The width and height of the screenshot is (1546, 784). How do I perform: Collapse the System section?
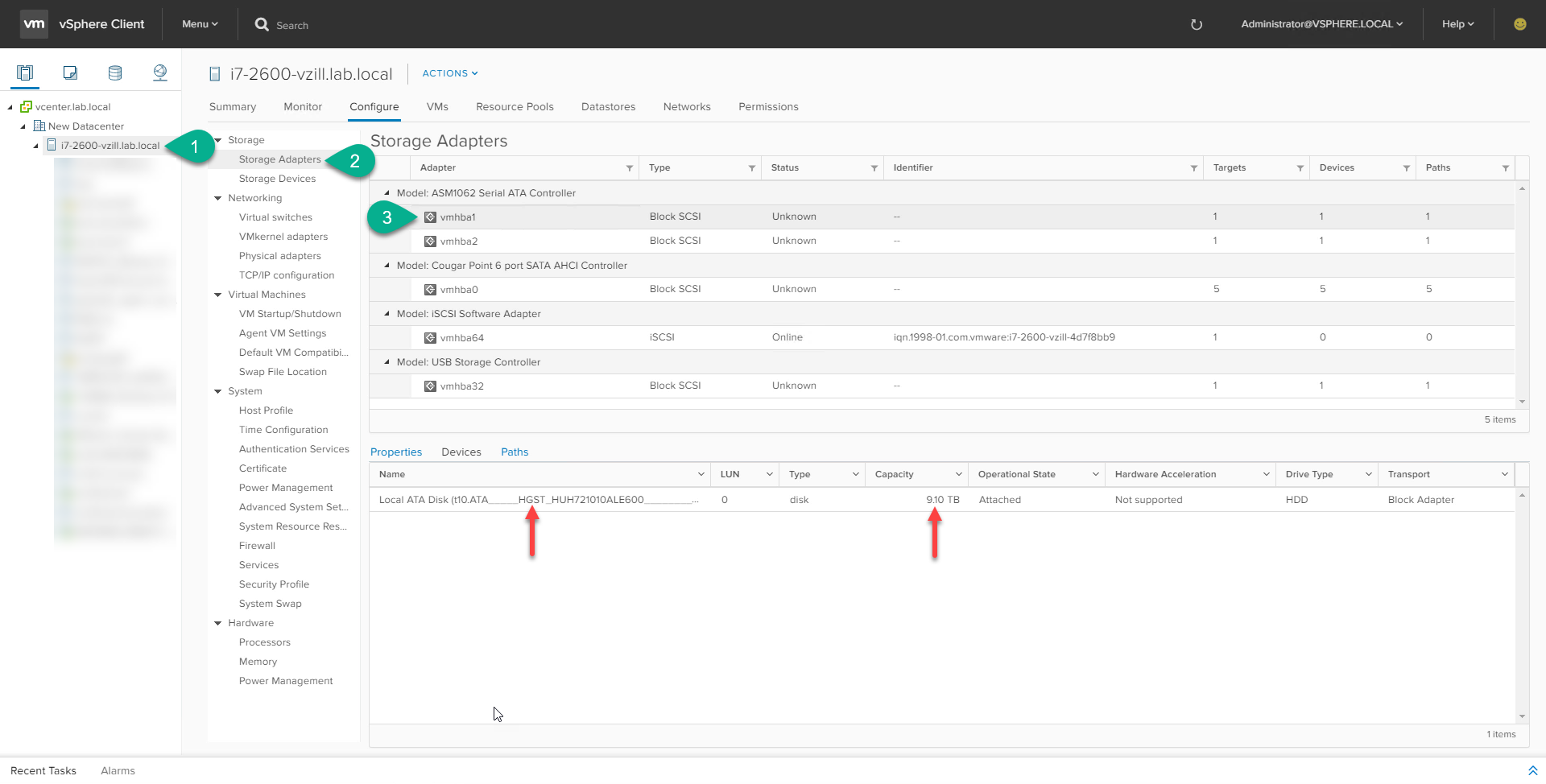click(x=218, y=391)
